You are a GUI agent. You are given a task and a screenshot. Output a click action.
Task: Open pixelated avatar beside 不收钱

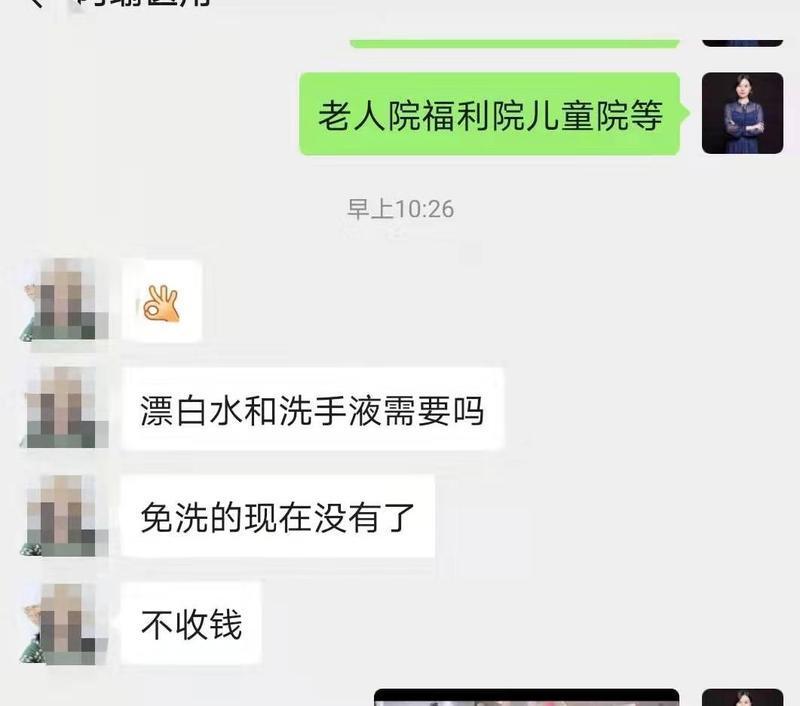[x=64, y=623]
